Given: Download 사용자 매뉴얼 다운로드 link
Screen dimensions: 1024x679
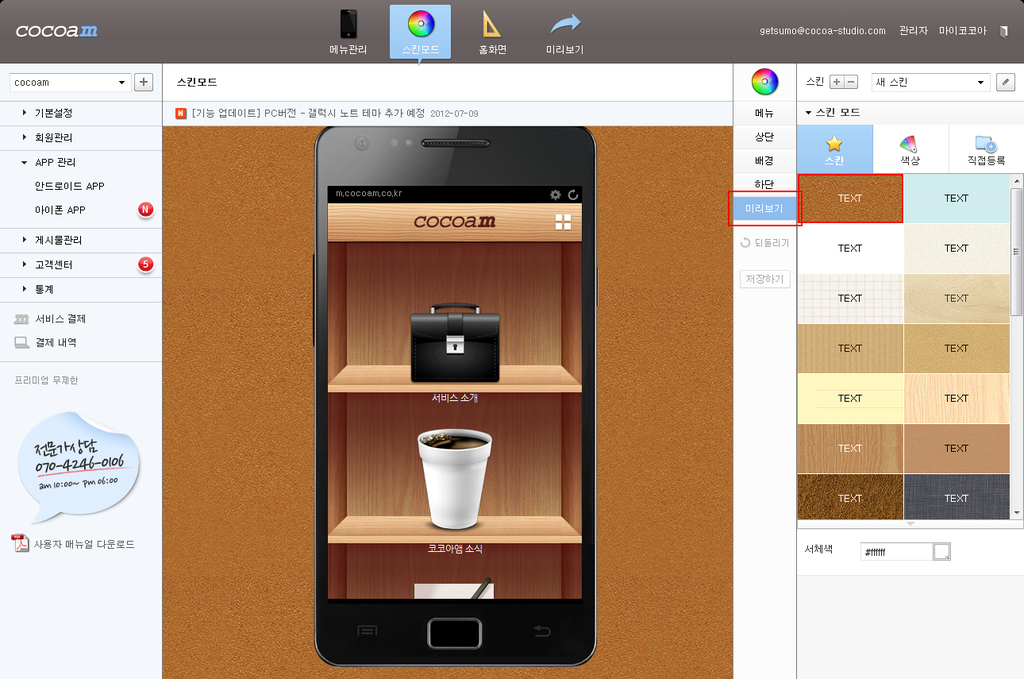Looking at the screenshot, I should coord(84,544).
